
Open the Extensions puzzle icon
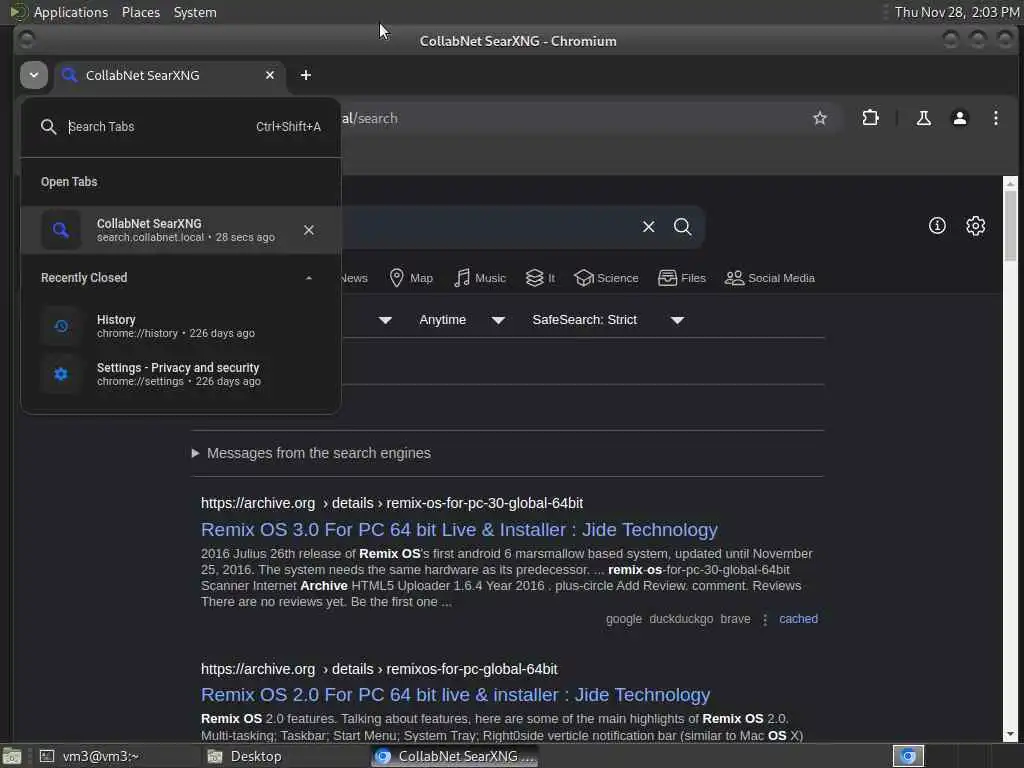point(871,118)
